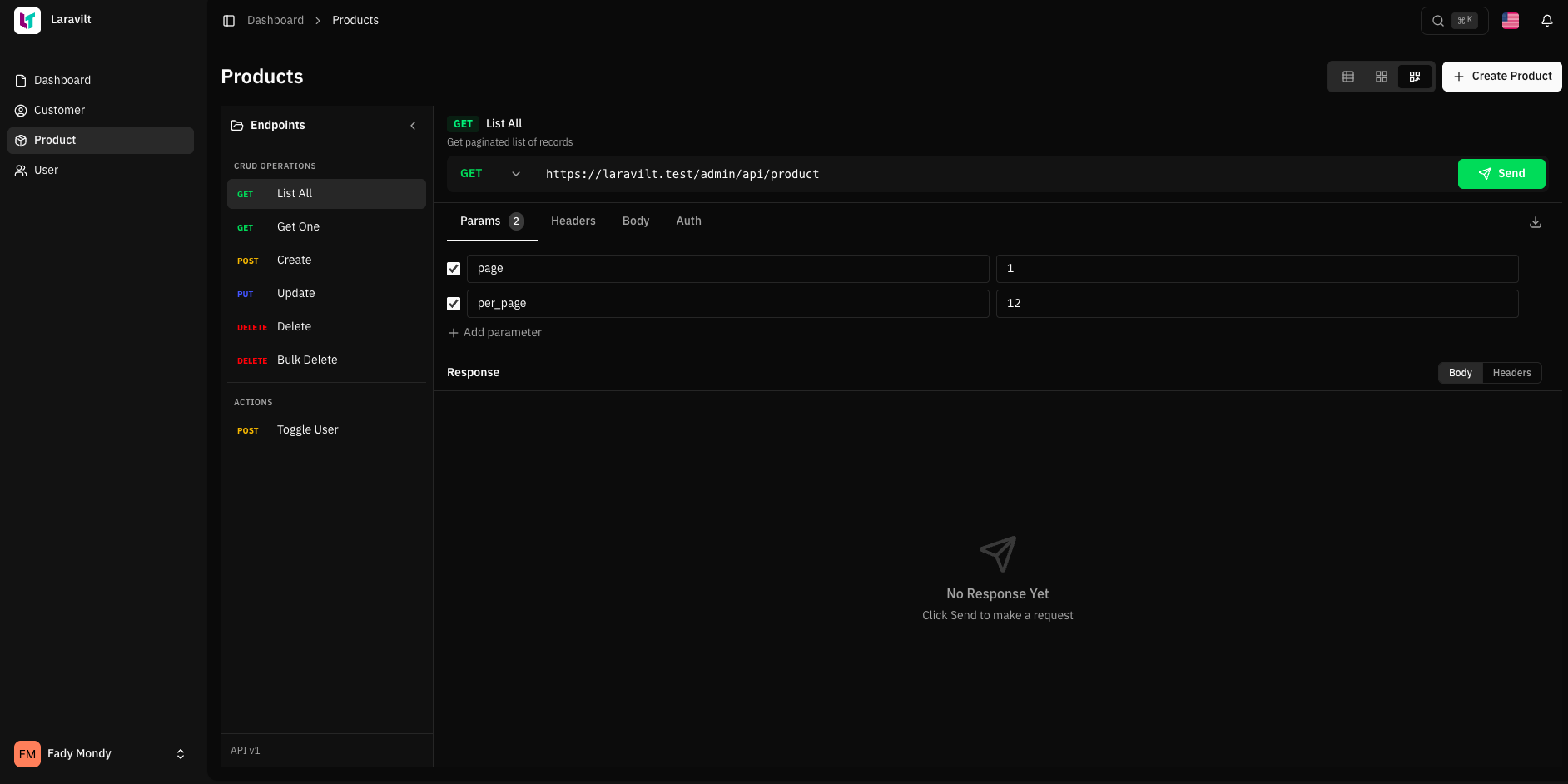The height and width of the screenshot is (784, 1568).
Task: Switch response view to Headers
Action: [x=1511, y=372]
